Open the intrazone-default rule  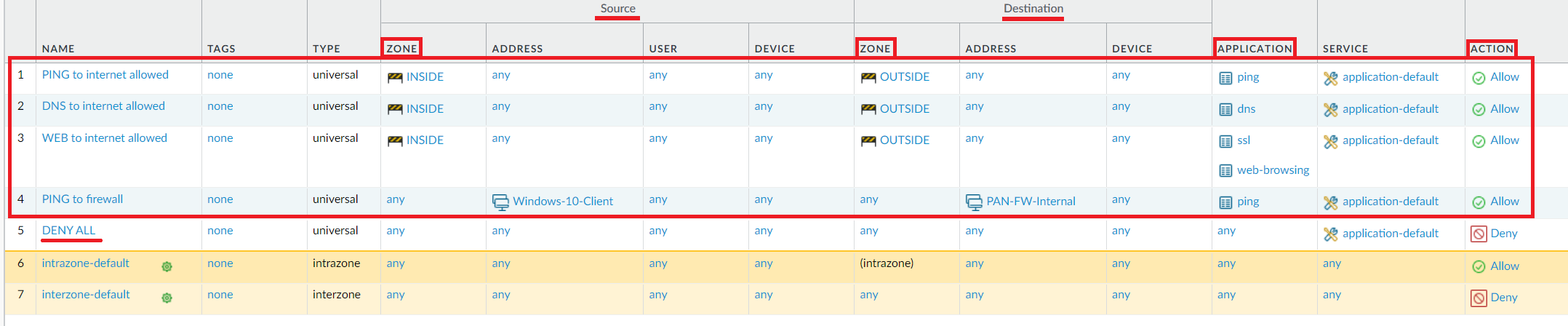pyautogui.click(x=85, y=263)
